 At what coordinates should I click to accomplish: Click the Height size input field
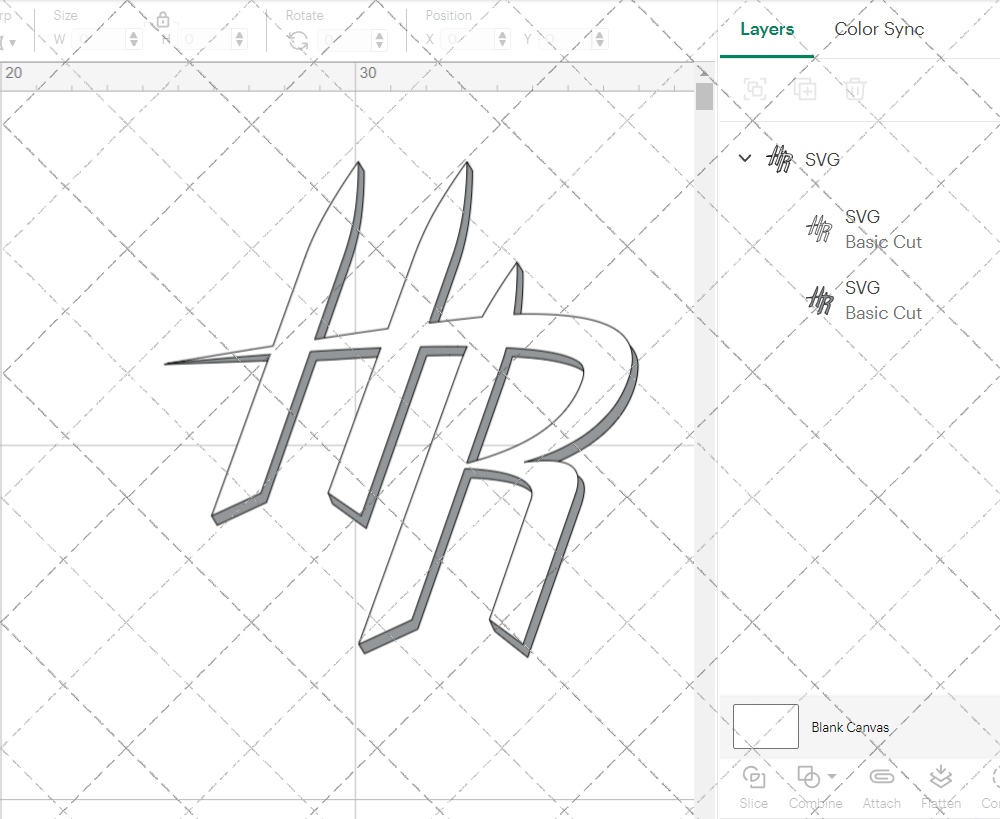(205, 40)
